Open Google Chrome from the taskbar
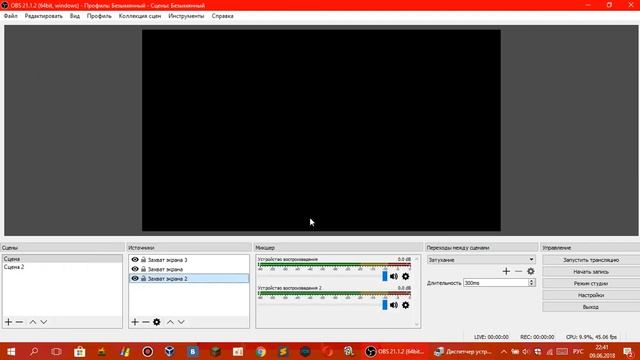Viewport: 640px width, 360px height. click(260, 351)
